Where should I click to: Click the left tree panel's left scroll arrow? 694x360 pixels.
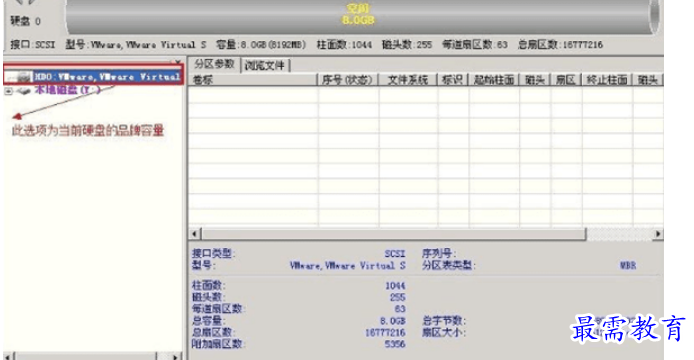click(x=9, y=356)
